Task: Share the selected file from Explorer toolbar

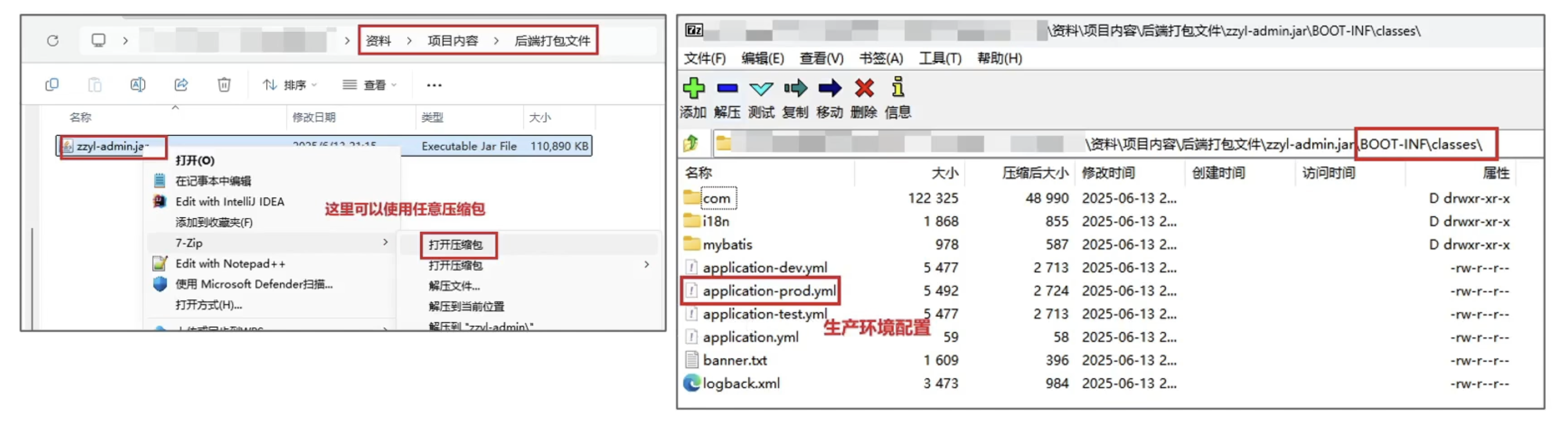Action: [181, 85]
